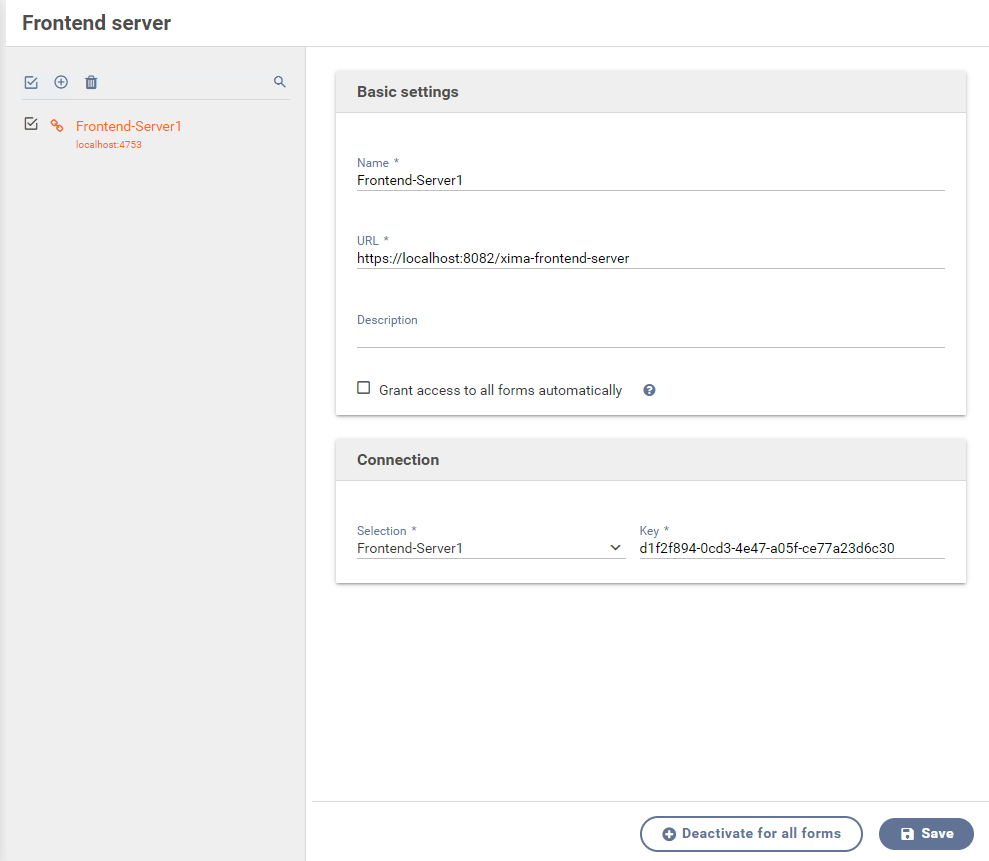Click the floppy disk icon on Save
Viewport: 989px width, 861px height.
tap(907, 833)
